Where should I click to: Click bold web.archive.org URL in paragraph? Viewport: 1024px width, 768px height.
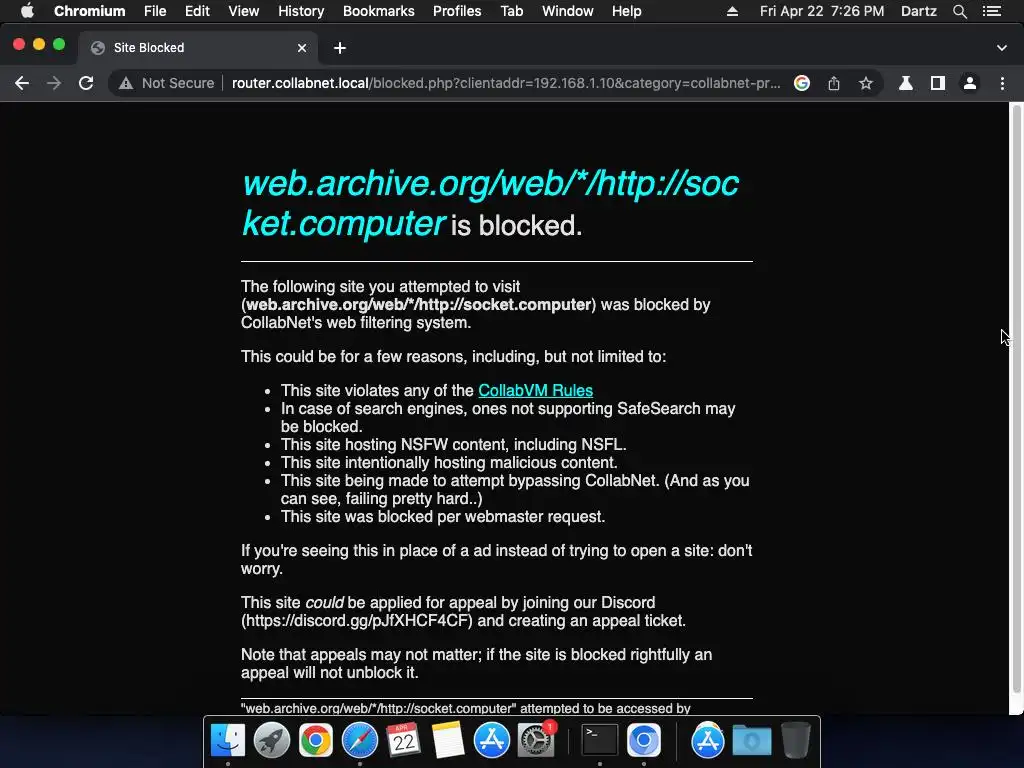(419, 305)
